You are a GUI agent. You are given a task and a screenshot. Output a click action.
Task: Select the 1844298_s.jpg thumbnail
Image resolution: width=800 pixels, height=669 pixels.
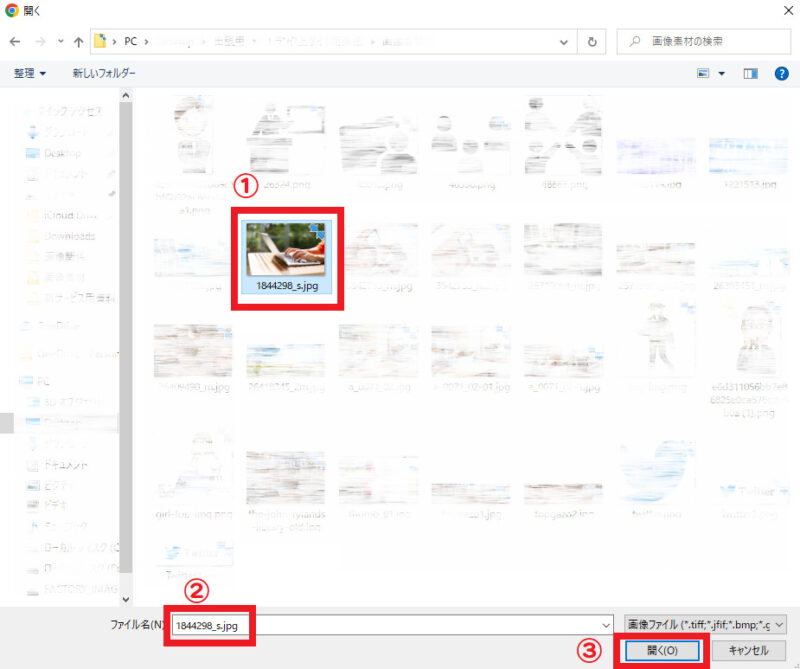(x=287, y=251)
